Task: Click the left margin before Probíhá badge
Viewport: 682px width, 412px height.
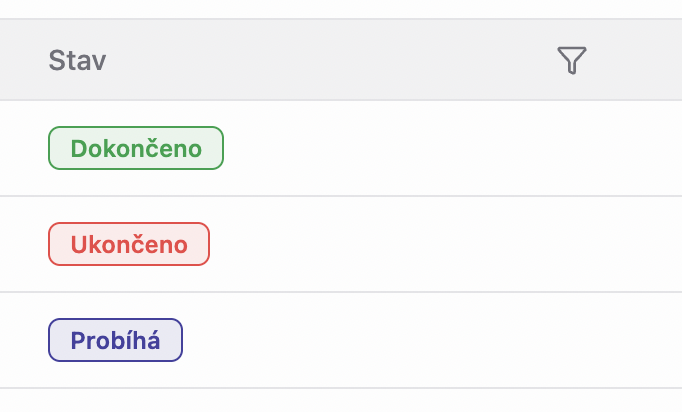Action: [x=22, y=341]
